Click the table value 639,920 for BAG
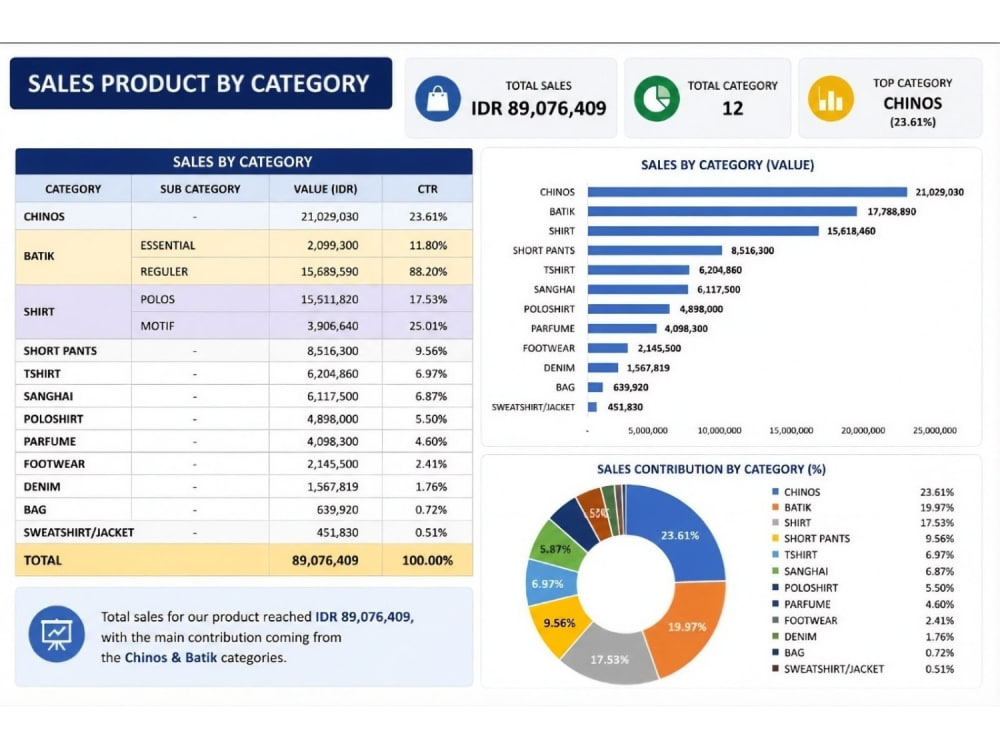This screenshot has height=750, width=1000. pyautogui.click(x=337, y=510)
